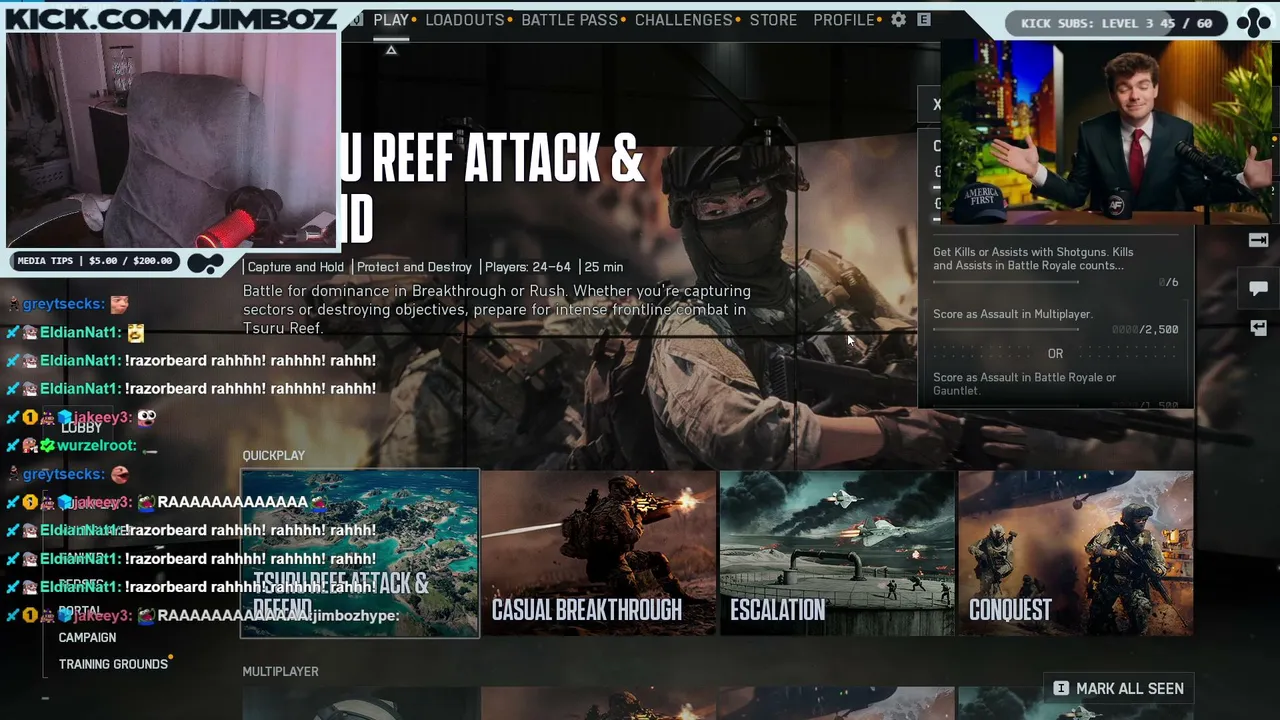Click the 'Protect and Destroy' mode tag

tap(414, 267)
